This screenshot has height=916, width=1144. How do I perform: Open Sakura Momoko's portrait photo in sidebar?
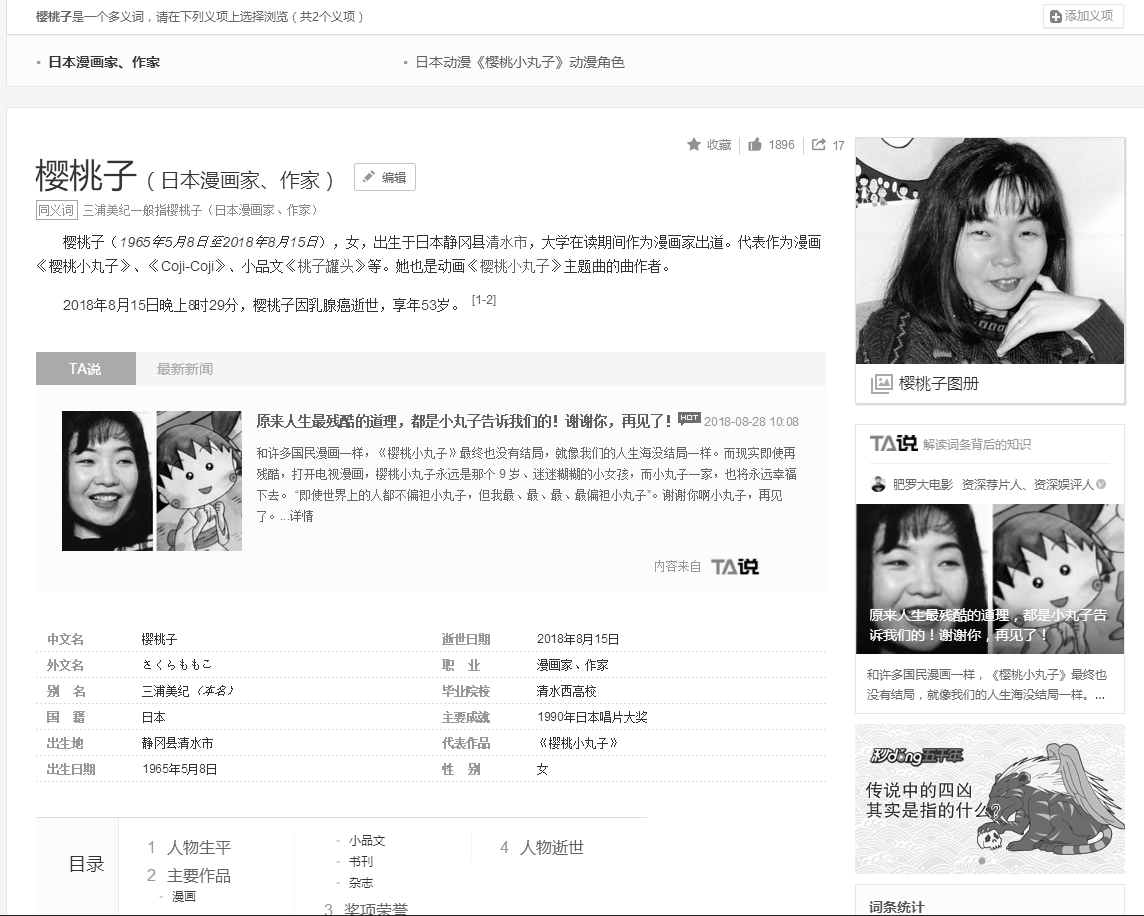pos(989,250)
